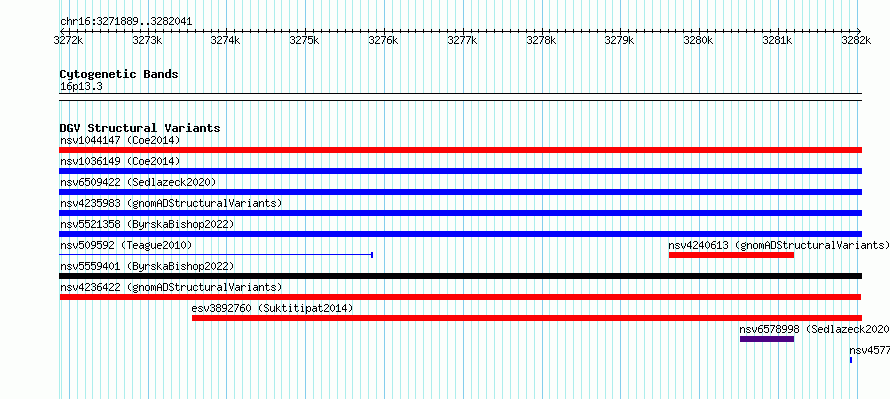
Task: Open the nsv4240613 red variant bar
Action: [x=731, y=255]
